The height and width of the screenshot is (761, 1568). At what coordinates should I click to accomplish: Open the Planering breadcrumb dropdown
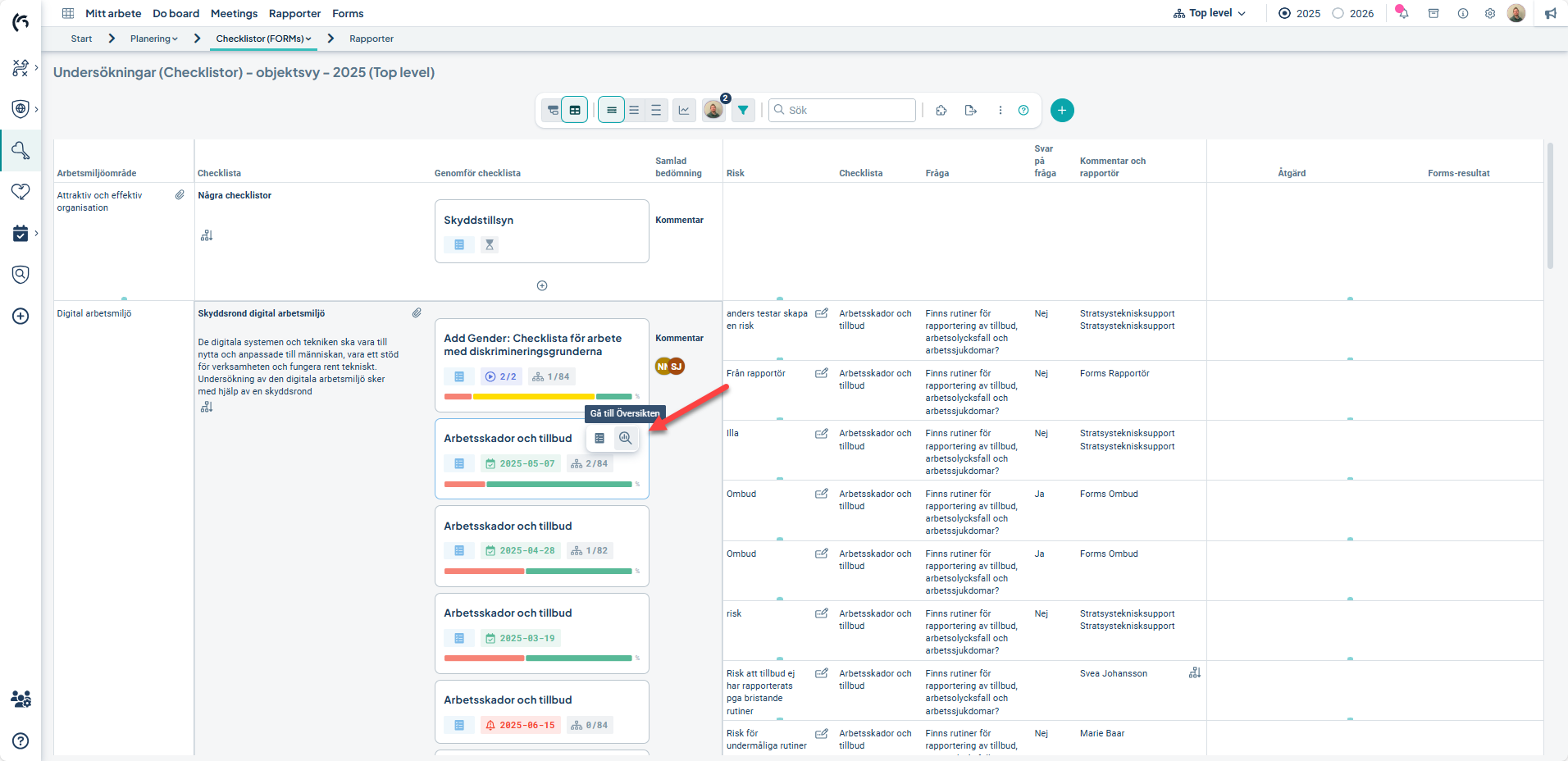pos(153,39)
